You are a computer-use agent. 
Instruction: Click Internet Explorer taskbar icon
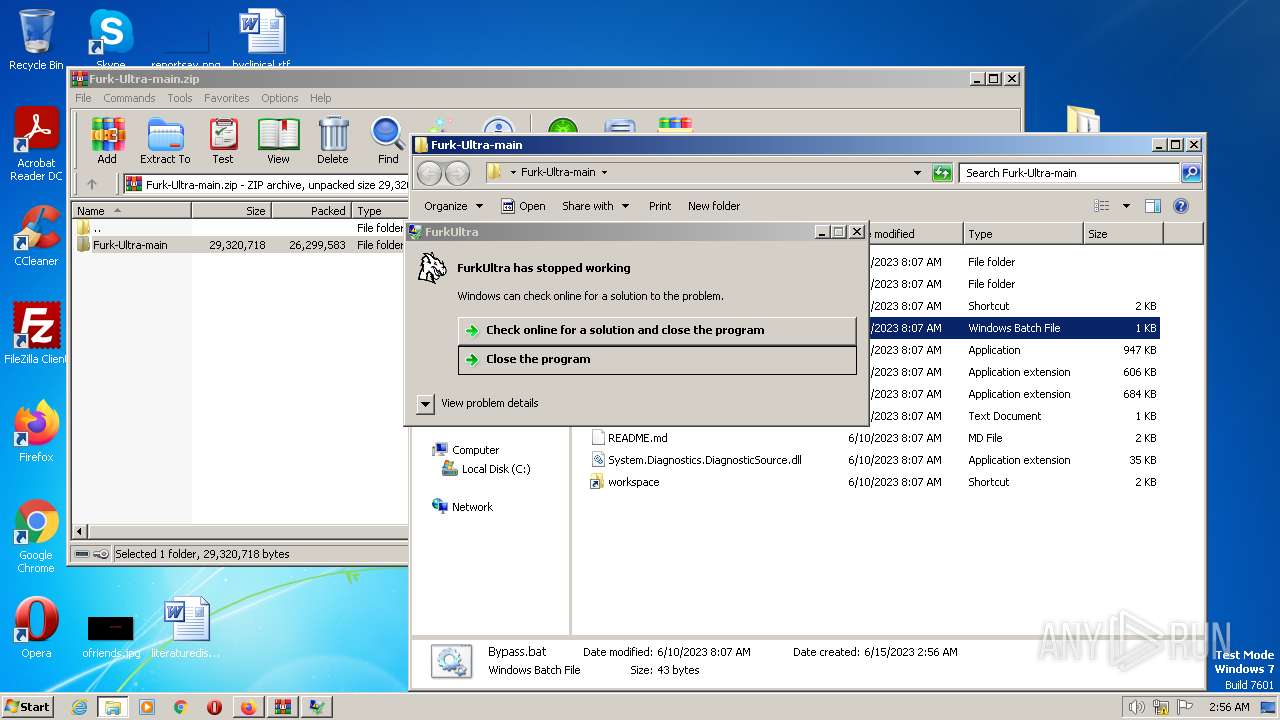79,707
